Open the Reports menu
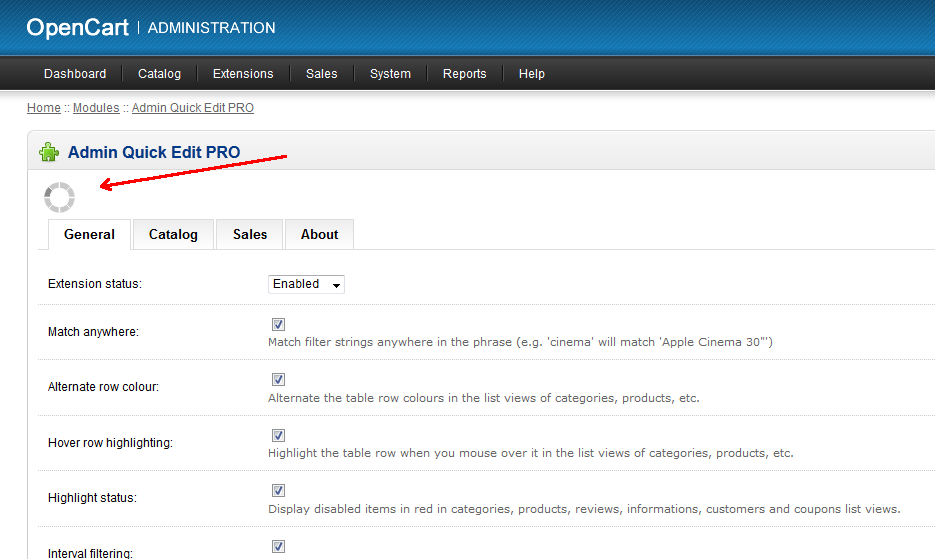This screenshot has height=559, width=935. point(465,73)
